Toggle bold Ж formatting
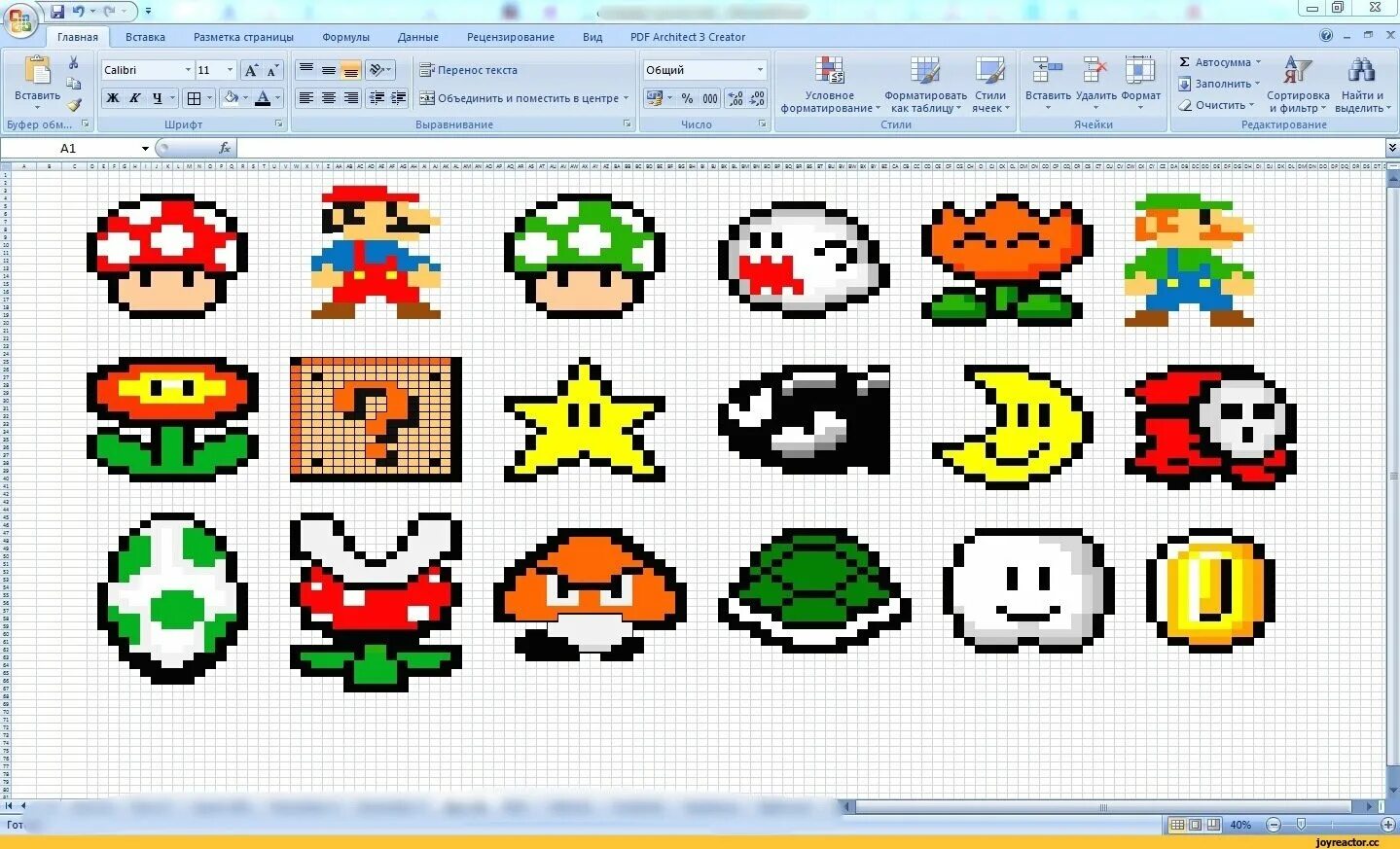1400x849 pixels. click(x=113, y=98)
